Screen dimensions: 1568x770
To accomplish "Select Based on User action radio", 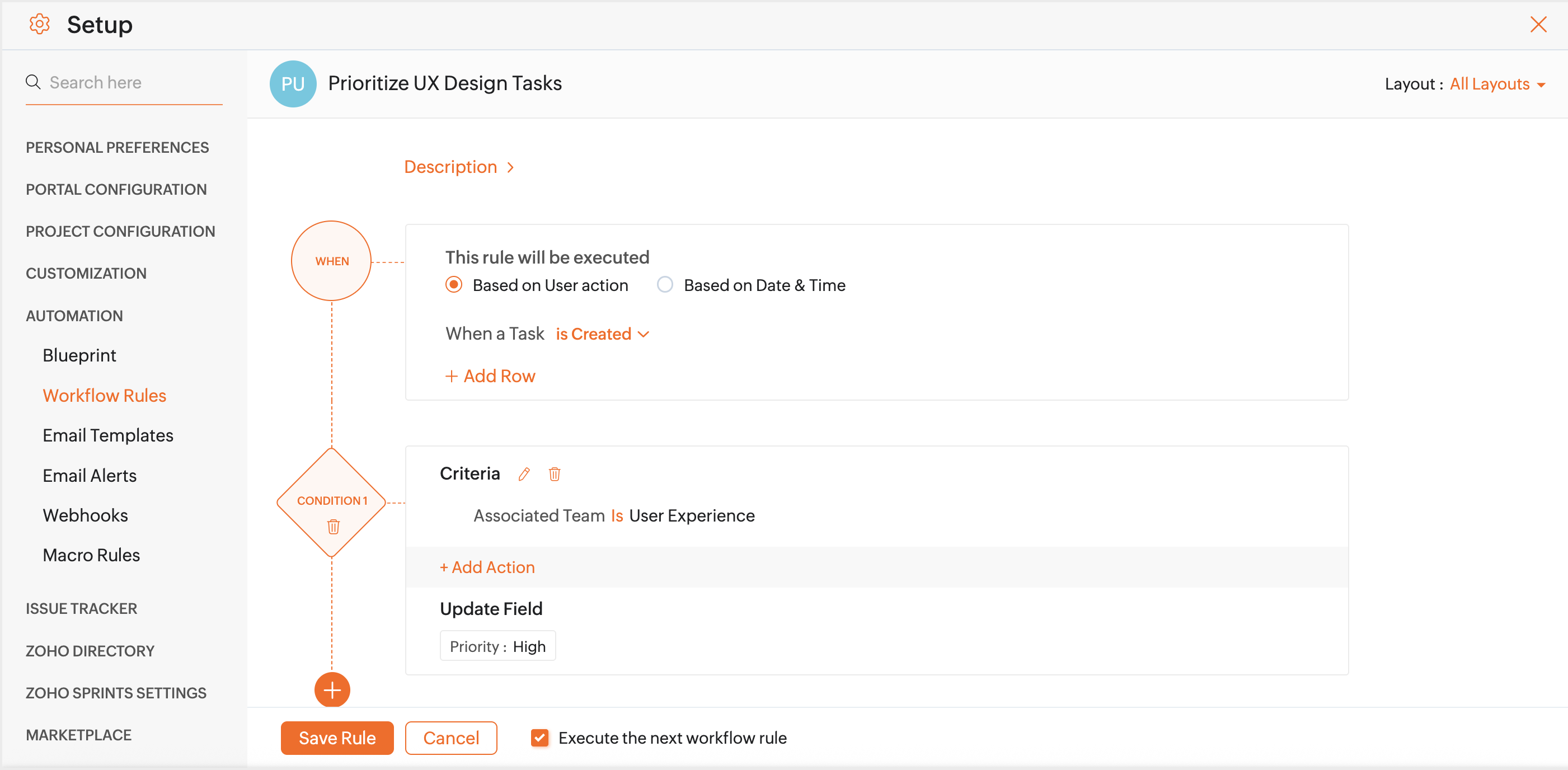I will [x=453, y=285].
